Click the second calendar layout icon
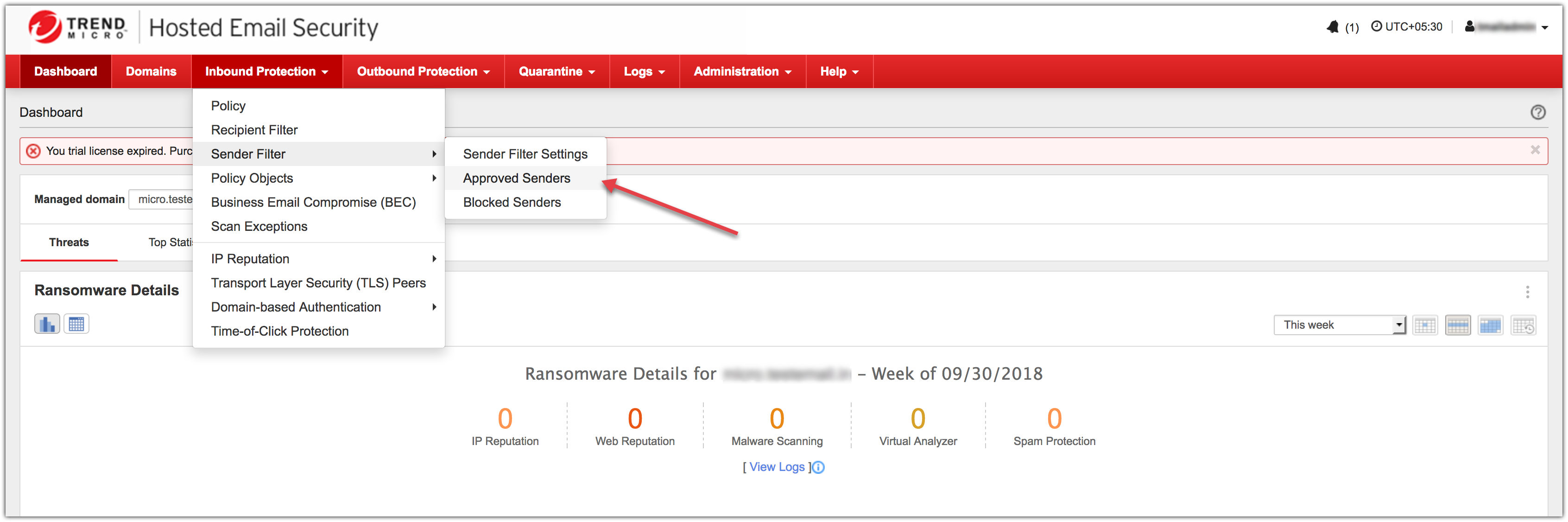 (1457, 325)
